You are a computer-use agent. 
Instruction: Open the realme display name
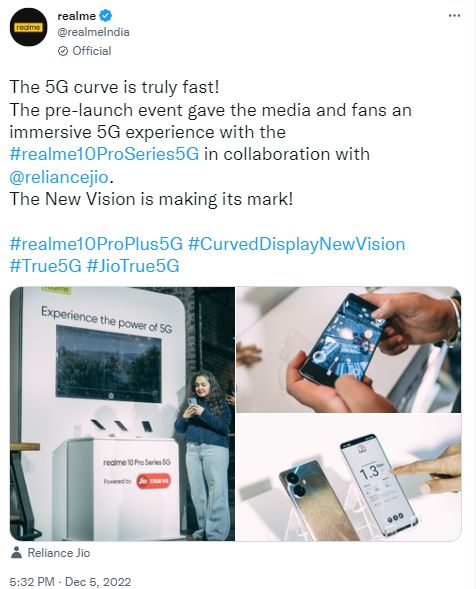[x=77, y=16]
